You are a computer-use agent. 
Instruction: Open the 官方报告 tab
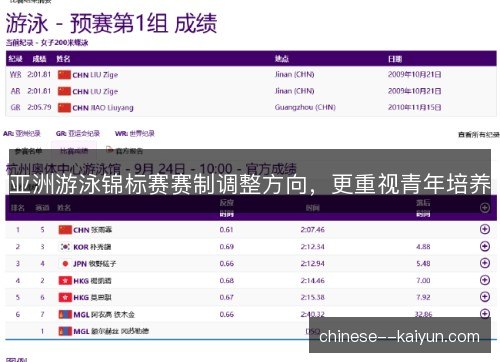(x=129, y=151)
